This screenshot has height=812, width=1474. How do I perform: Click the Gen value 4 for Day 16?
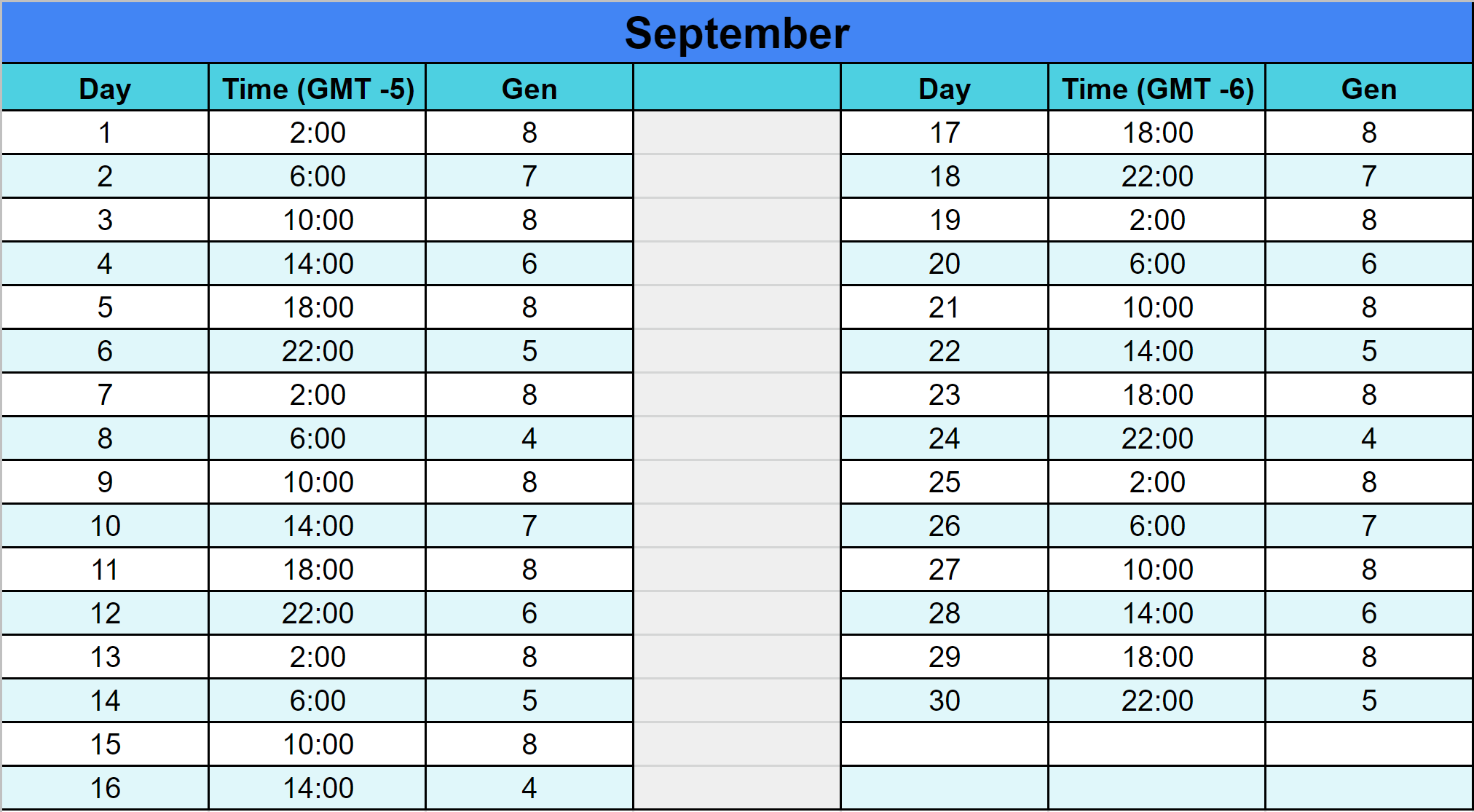(x=529, y=788)
